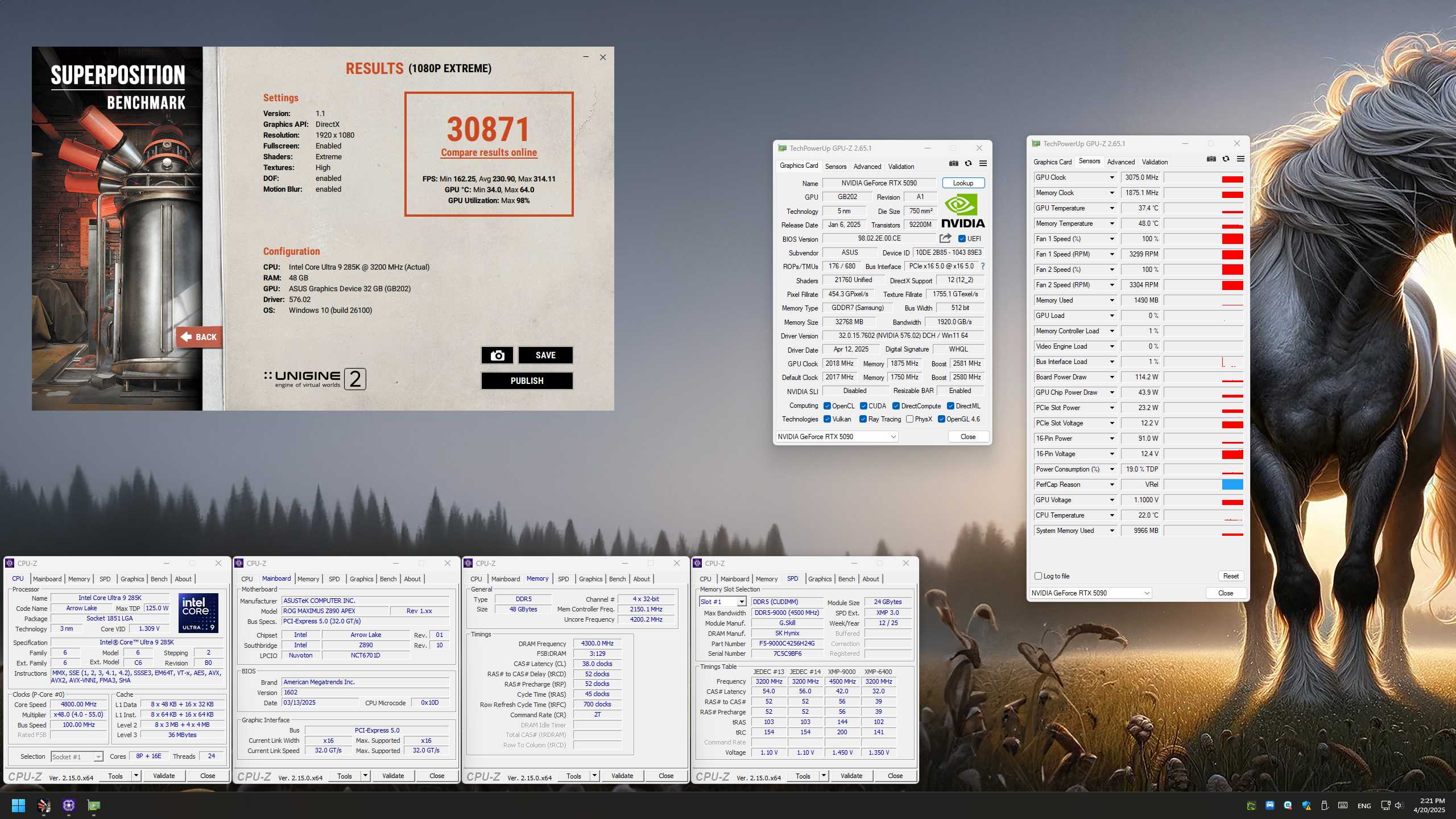The image size is (1456, 819).
Task: Expand the PerfCap Reason sensor dropdown
Action: [x=1112, y=485]
